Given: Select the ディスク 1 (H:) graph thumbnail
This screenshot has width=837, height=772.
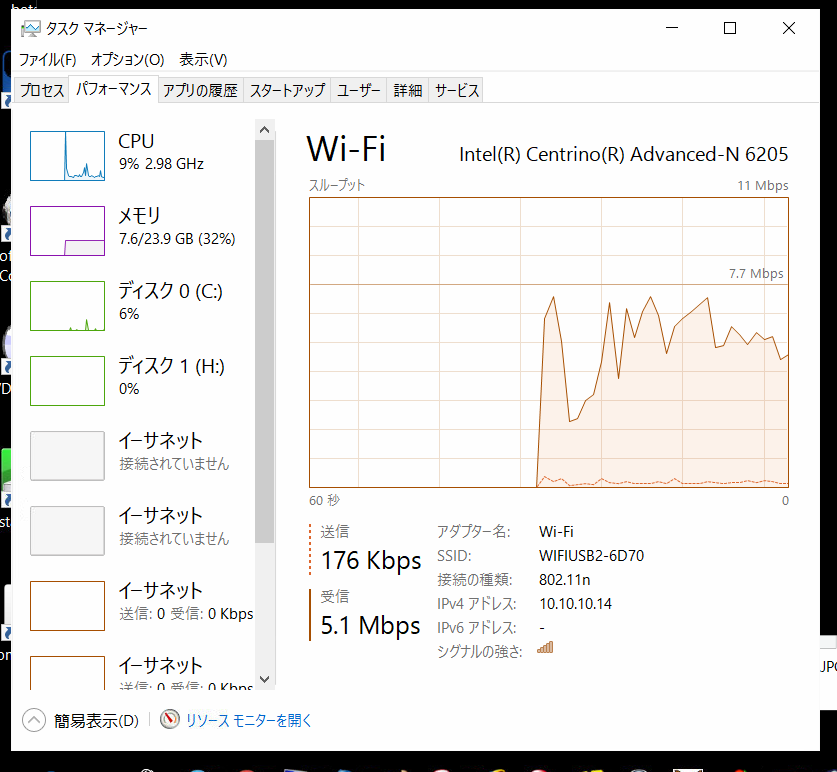Looking at the screenshot, I should click(x=67, y=381).
